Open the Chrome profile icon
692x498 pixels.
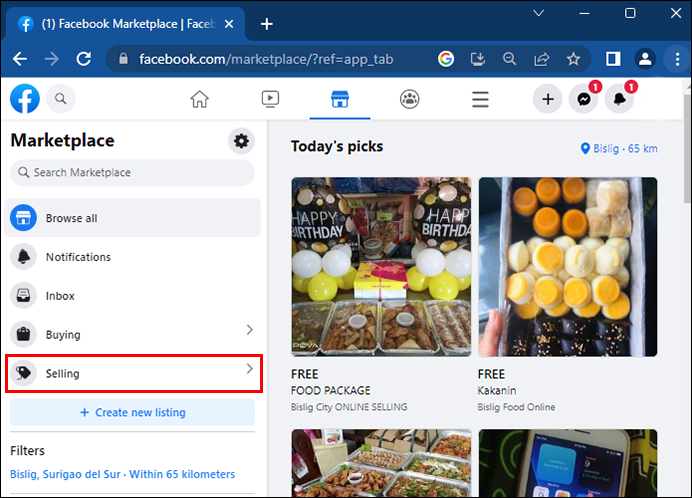tap(645, 59)
